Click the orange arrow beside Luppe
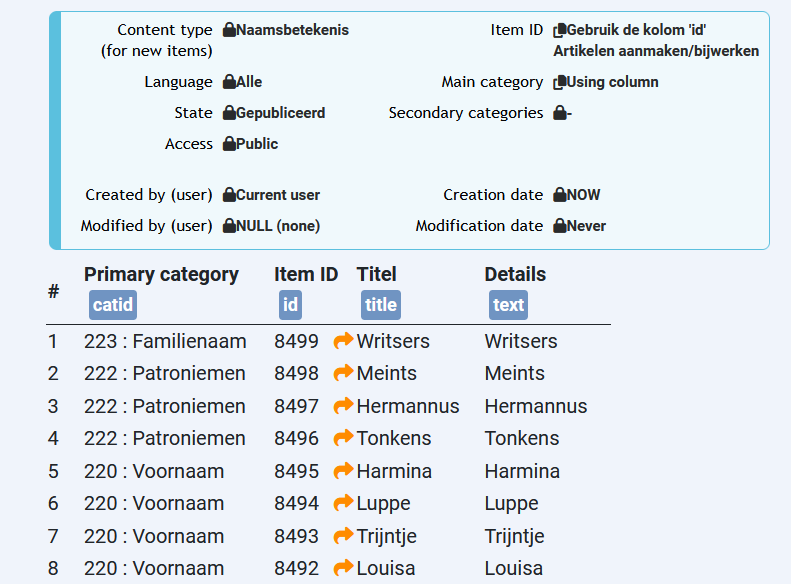Image resolution: width=791 pixels, height=584 pixels. pos(343,503)
